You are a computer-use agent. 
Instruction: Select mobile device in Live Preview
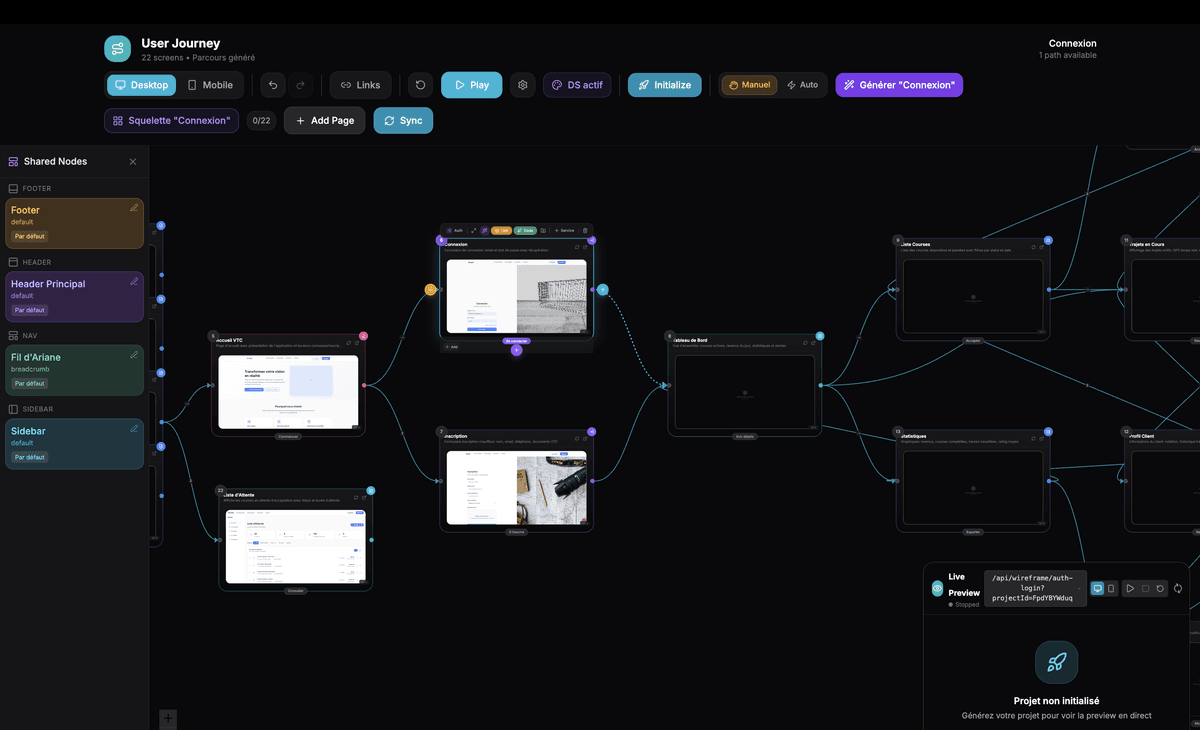(1111, 588)
